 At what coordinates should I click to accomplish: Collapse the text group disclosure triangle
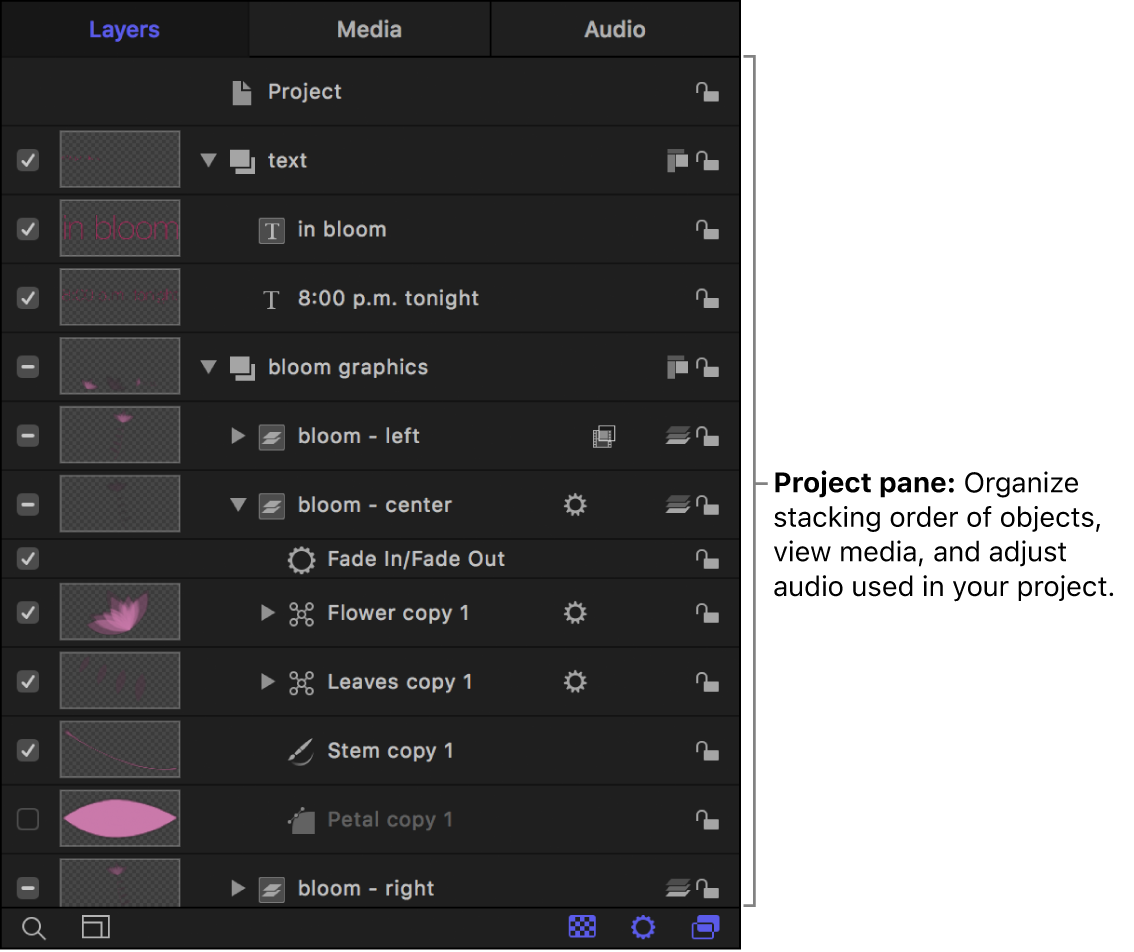point(208,160)
